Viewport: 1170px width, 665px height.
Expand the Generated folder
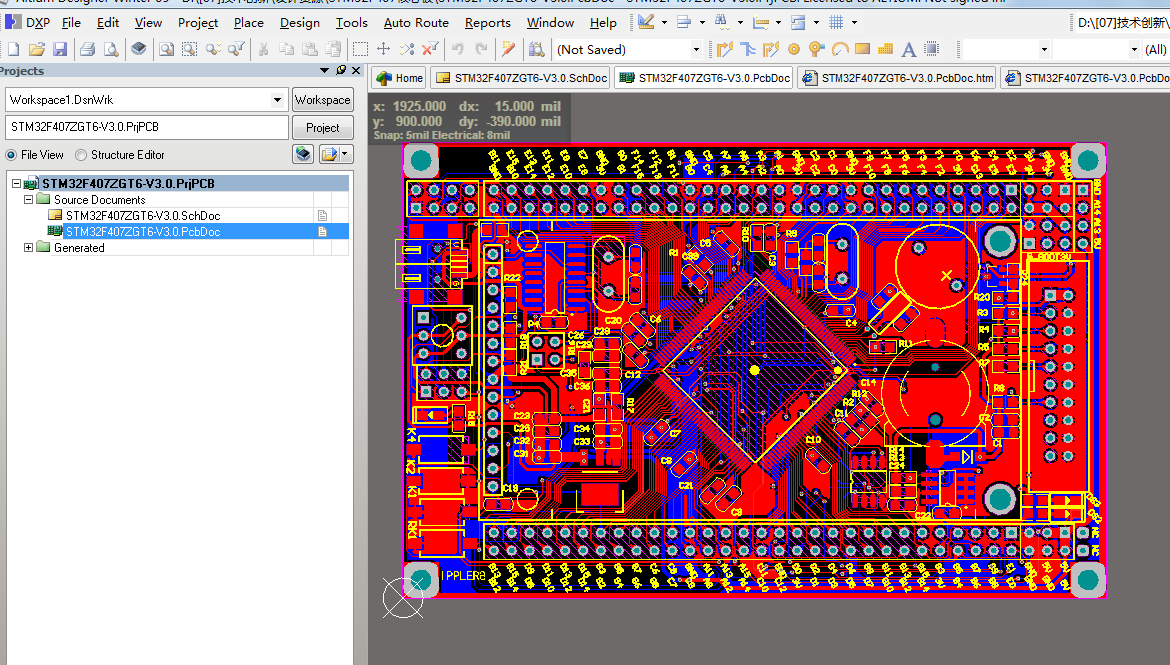click(x=28, y=248)
